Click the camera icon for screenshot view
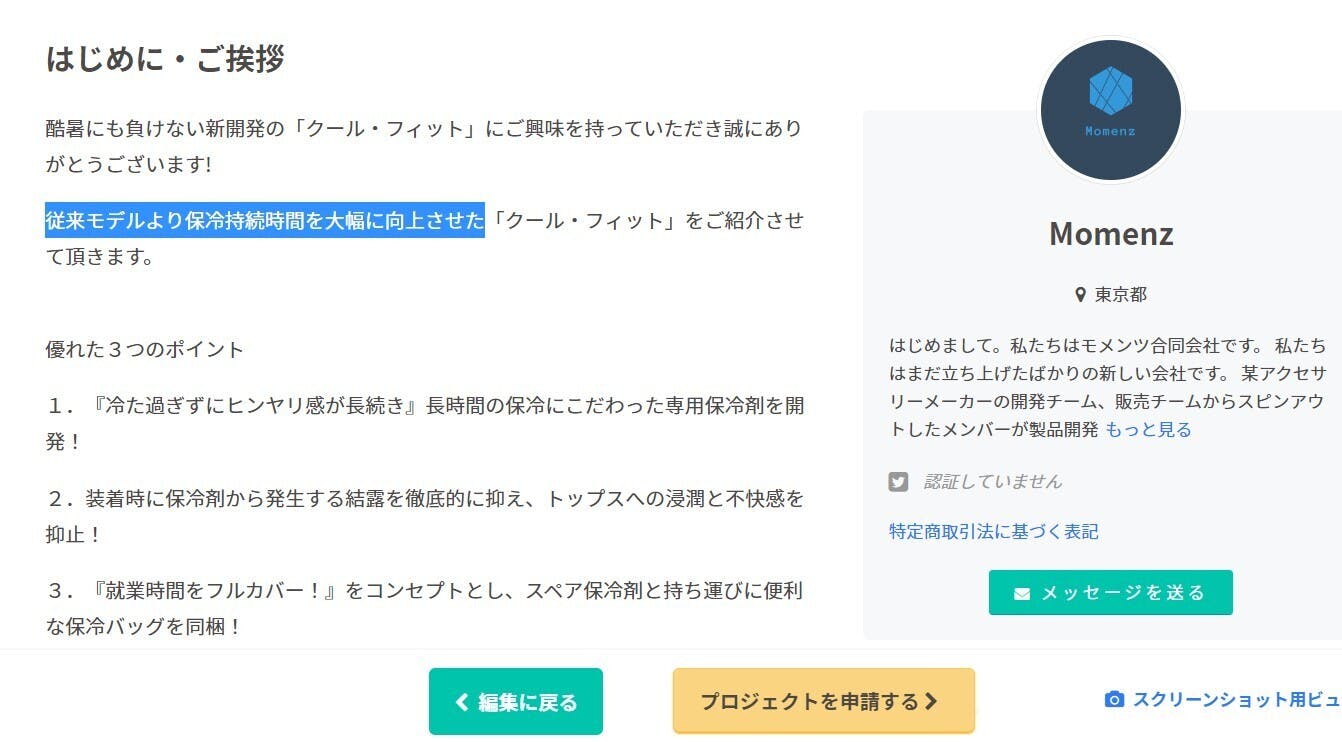This screenshot has width=1342, height=742. 1114,699
